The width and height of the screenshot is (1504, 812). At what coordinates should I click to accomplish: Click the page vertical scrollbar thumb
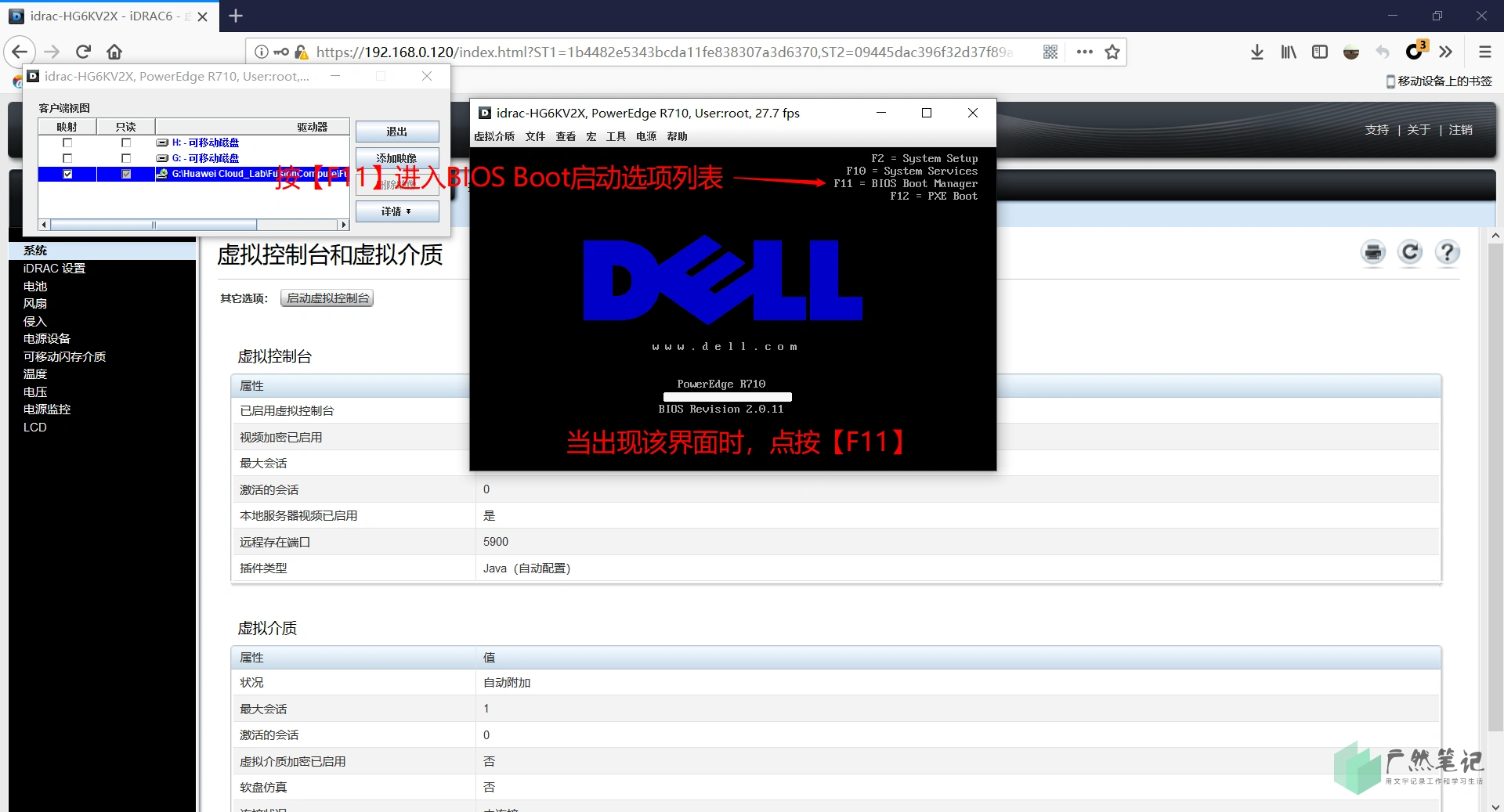point(1495,485)
